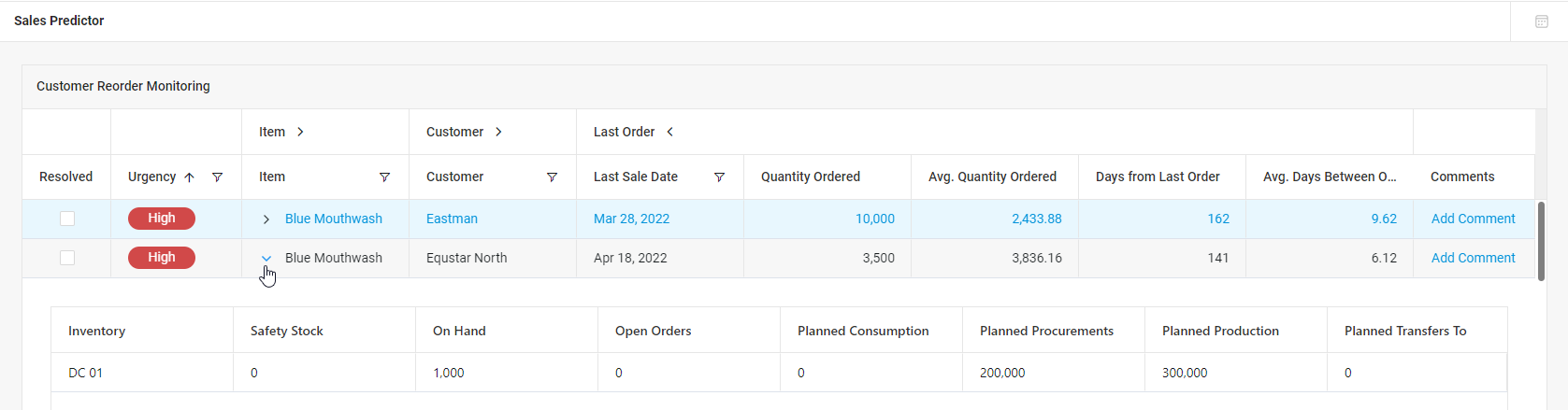This screenshot has height=410, width=1568.
Task: Open the Urgency column filter
Action: 217,177
